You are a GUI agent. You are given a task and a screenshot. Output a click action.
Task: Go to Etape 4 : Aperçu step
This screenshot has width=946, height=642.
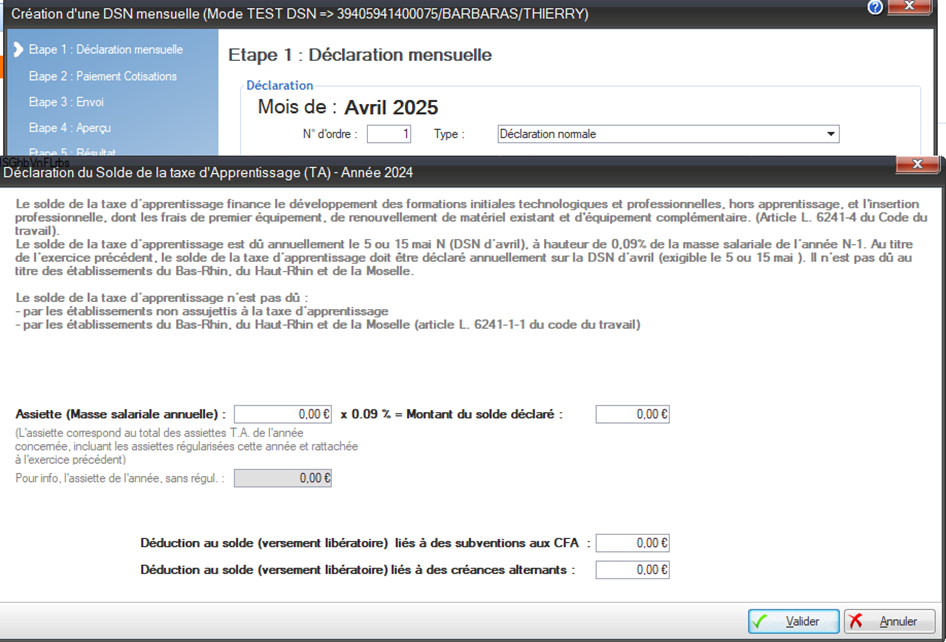(70, 128)
